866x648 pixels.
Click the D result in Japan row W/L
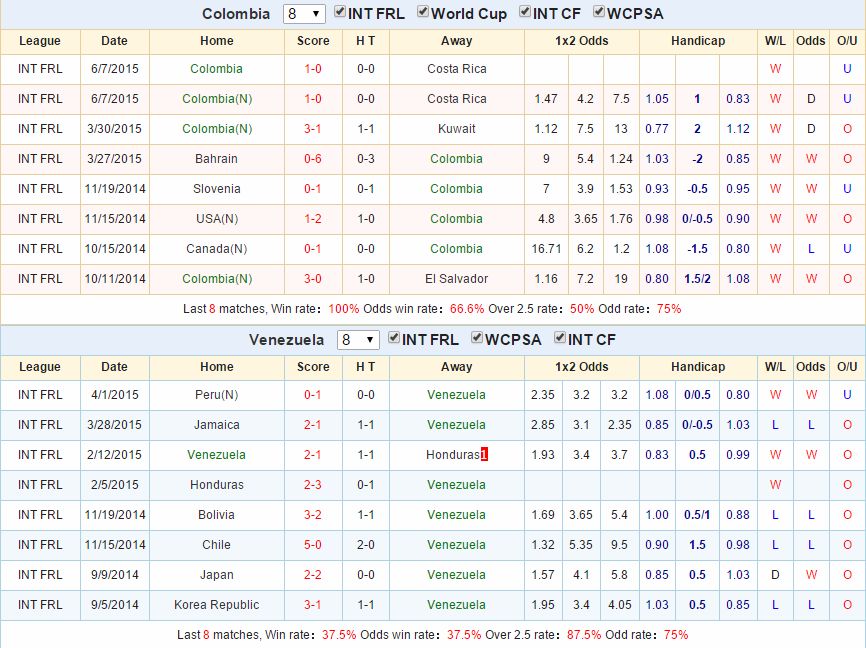[775, 575]
